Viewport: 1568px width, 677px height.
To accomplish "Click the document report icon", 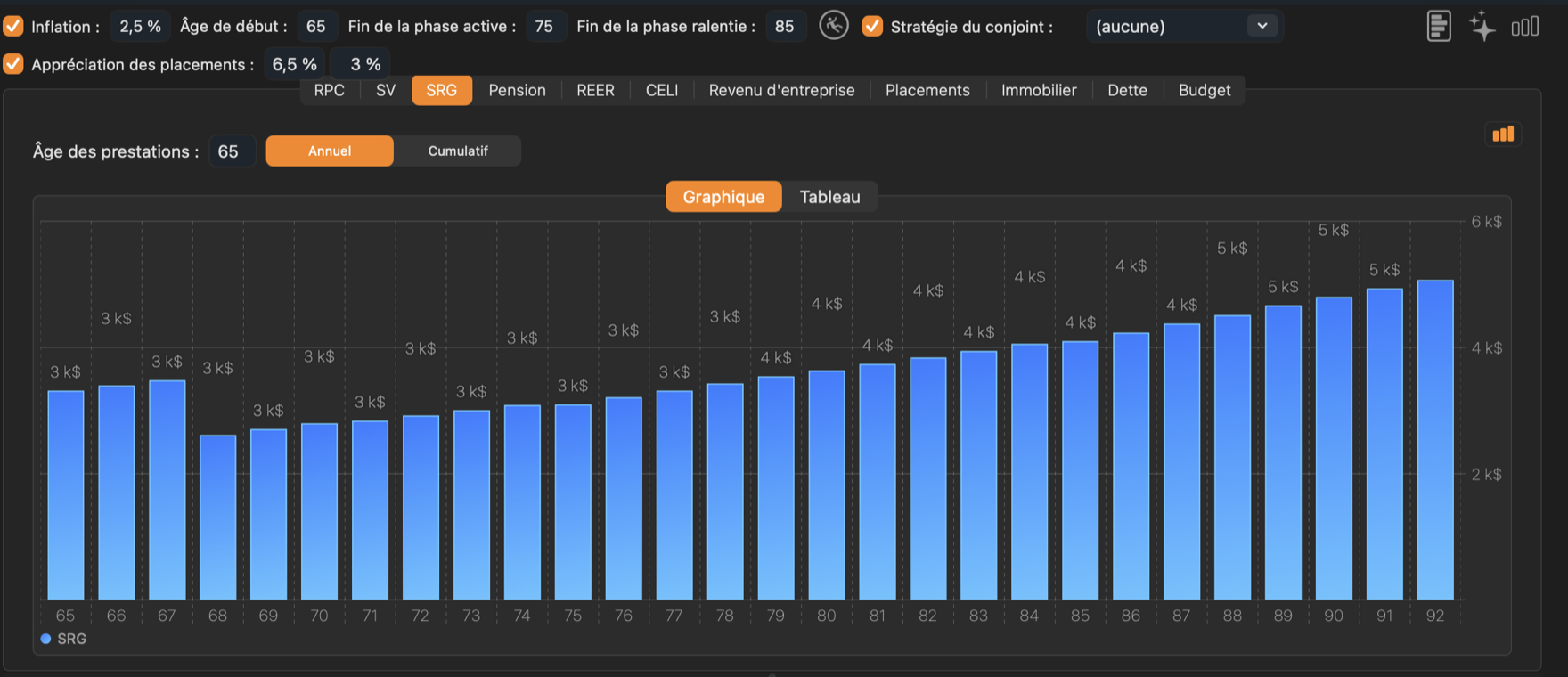I will click(x=1438, y=26).
